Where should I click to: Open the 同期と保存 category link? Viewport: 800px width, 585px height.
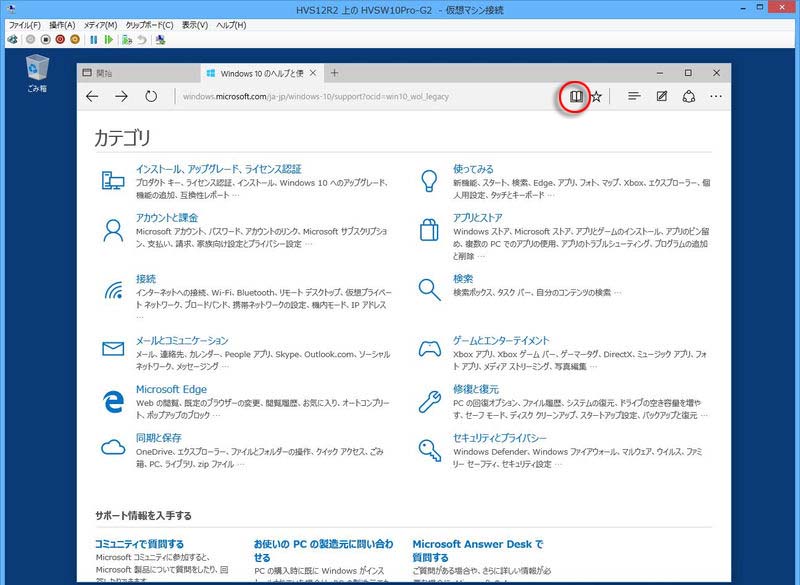coord(158,438)
